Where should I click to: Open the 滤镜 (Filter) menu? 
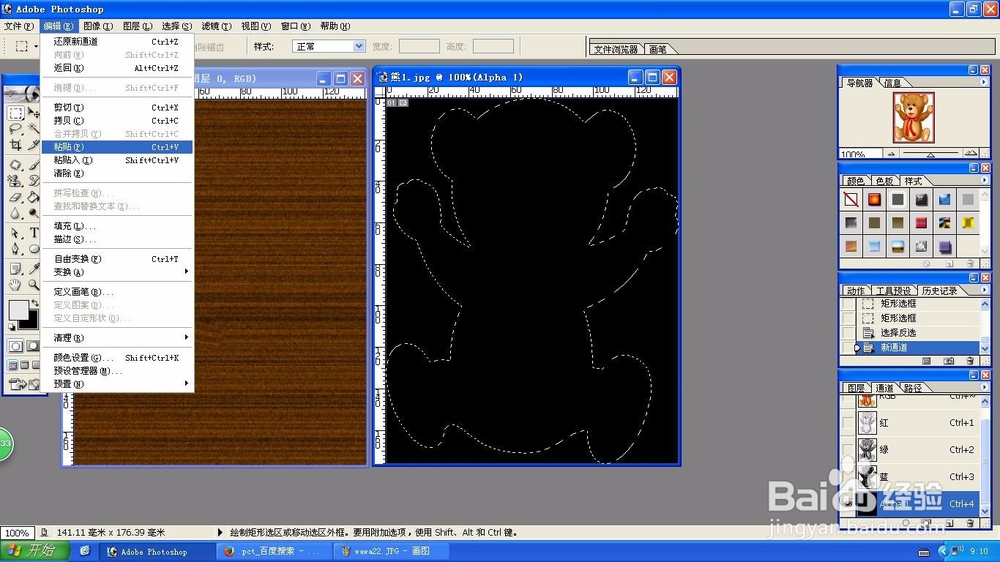pos(216,26)
